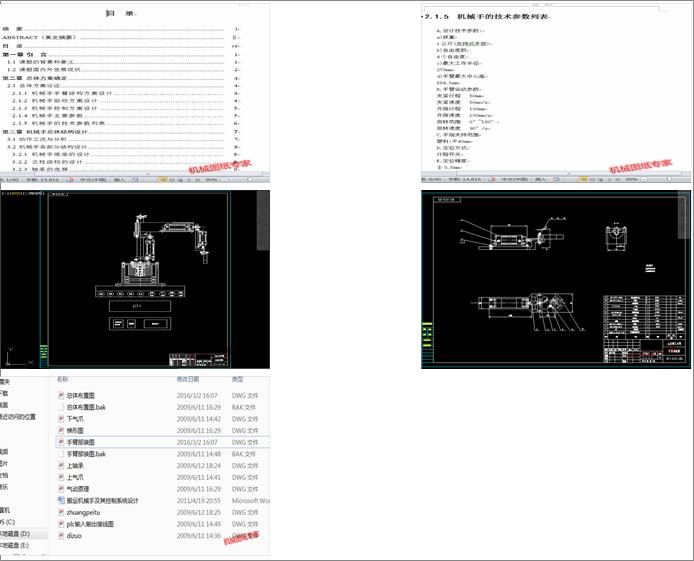Click the 气动原理 DWG file icon
This screenshot has height=561, width=694.
tap(61, 488)
